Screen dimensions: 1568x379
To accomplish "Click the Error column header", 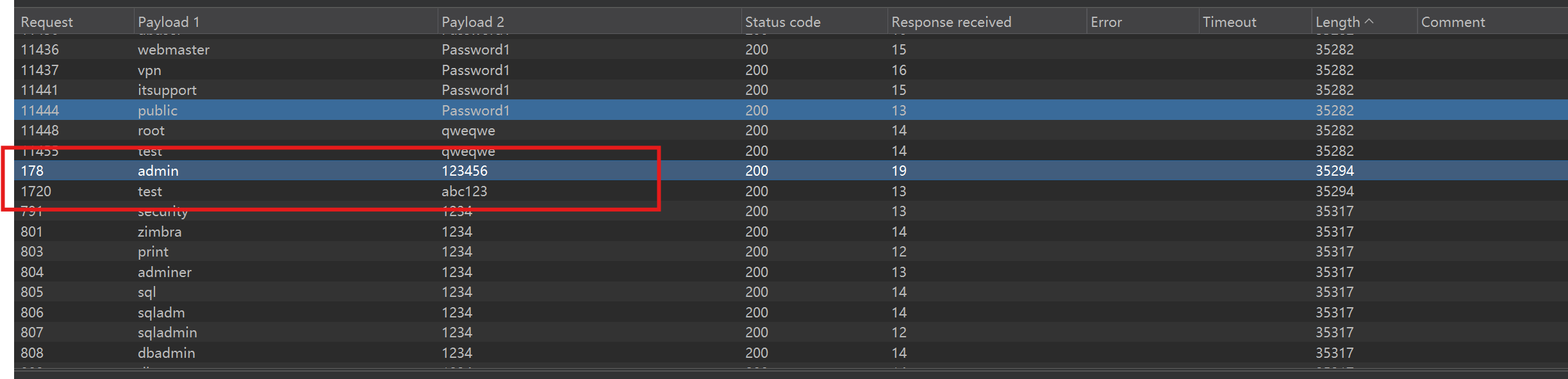I will pos(1106,22).
